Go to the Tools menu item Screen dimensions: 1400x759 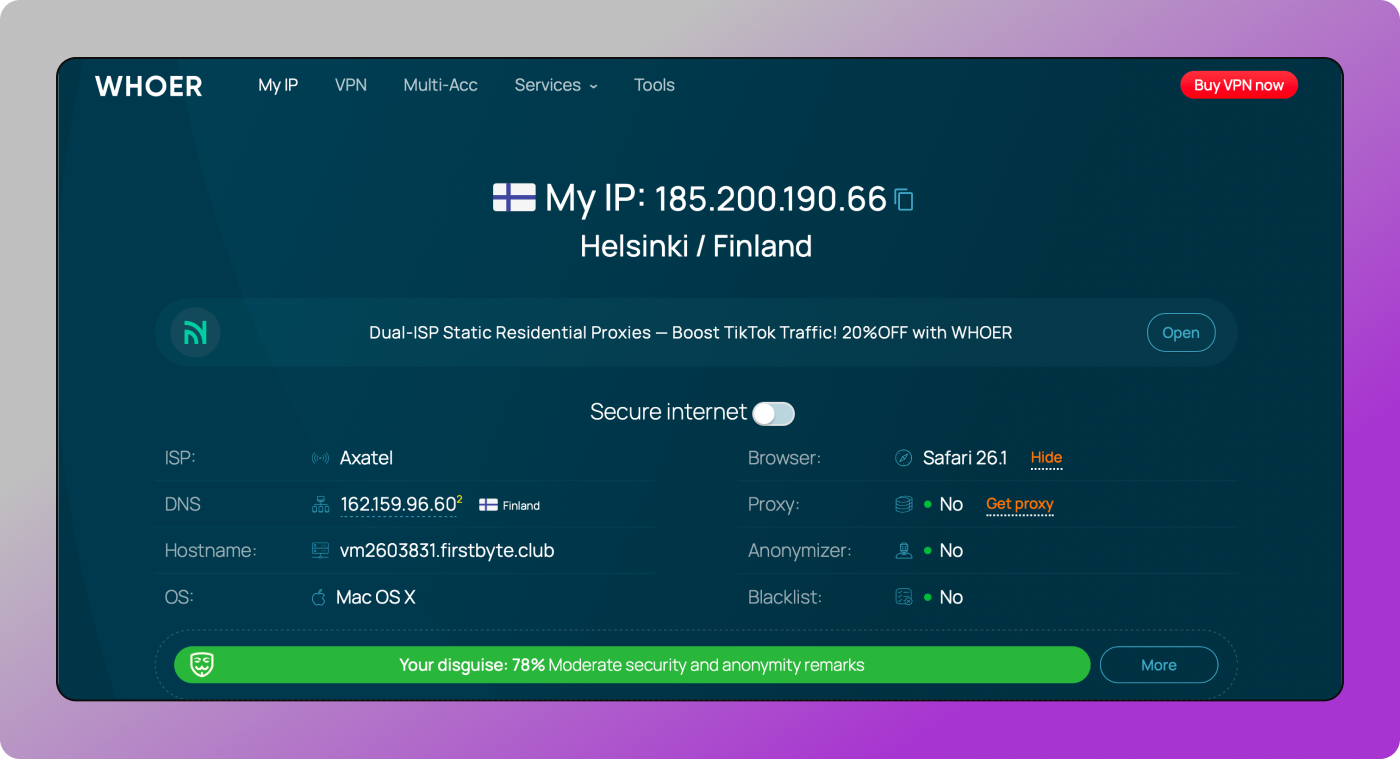654,85
